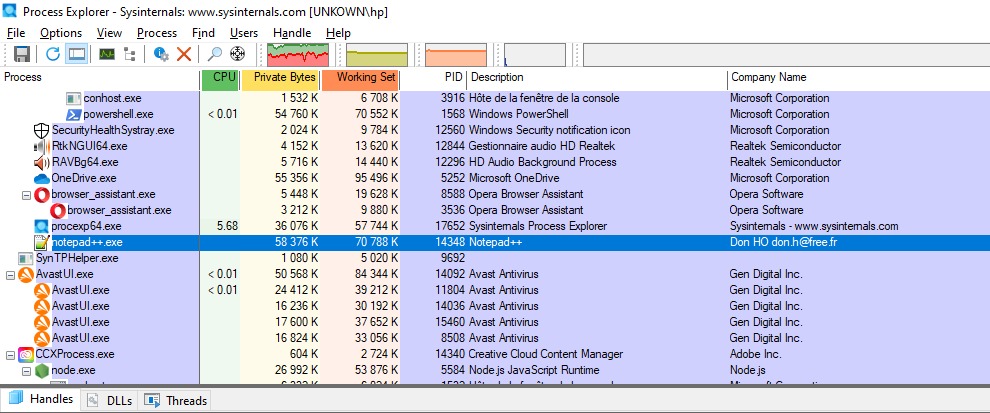This screenshot has height=413, width=990.
Task: Sort by the PID column header
Action: [x=434, y=78]
